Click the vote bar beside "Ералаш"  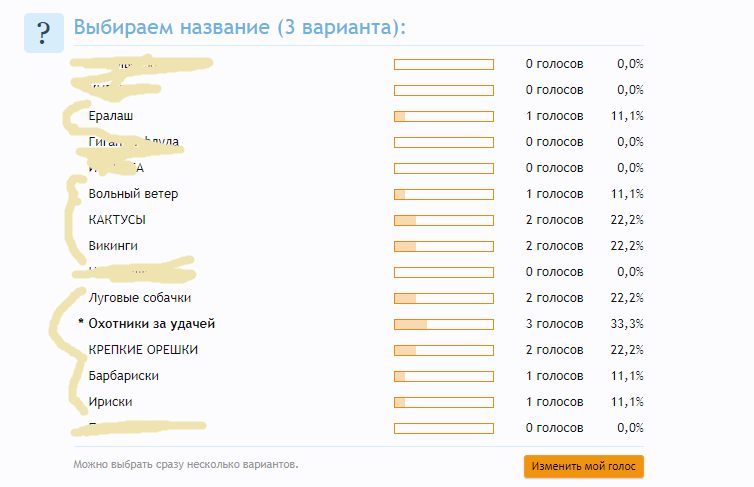(x=444, y=116)
